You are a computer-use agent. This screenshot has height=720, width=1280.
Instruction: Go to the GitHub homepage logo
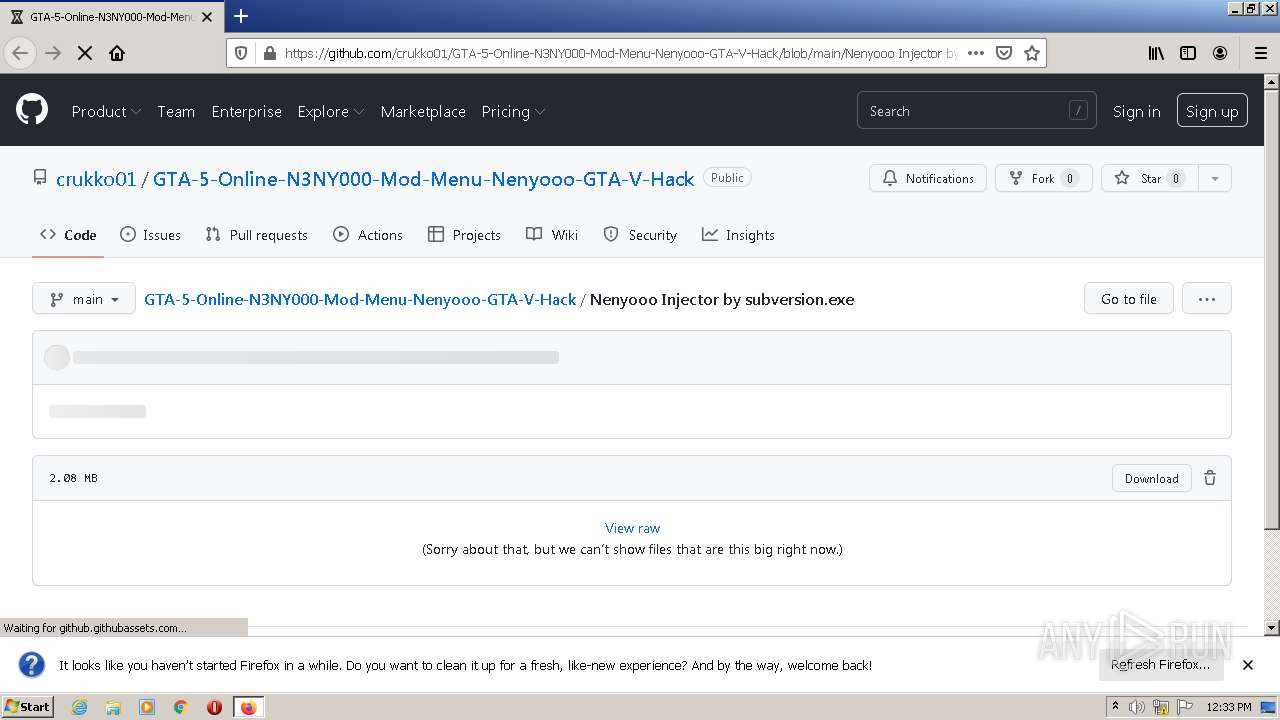point(32,110)
